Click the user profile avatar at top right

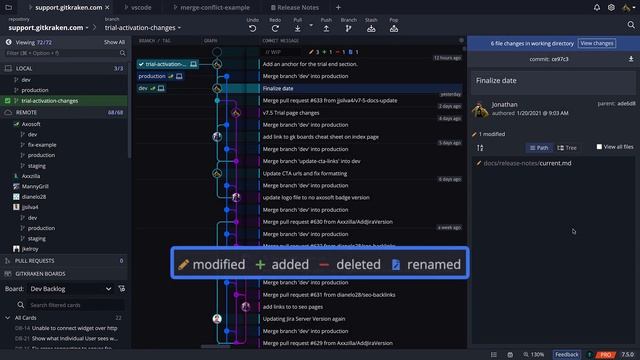[627, 7]
